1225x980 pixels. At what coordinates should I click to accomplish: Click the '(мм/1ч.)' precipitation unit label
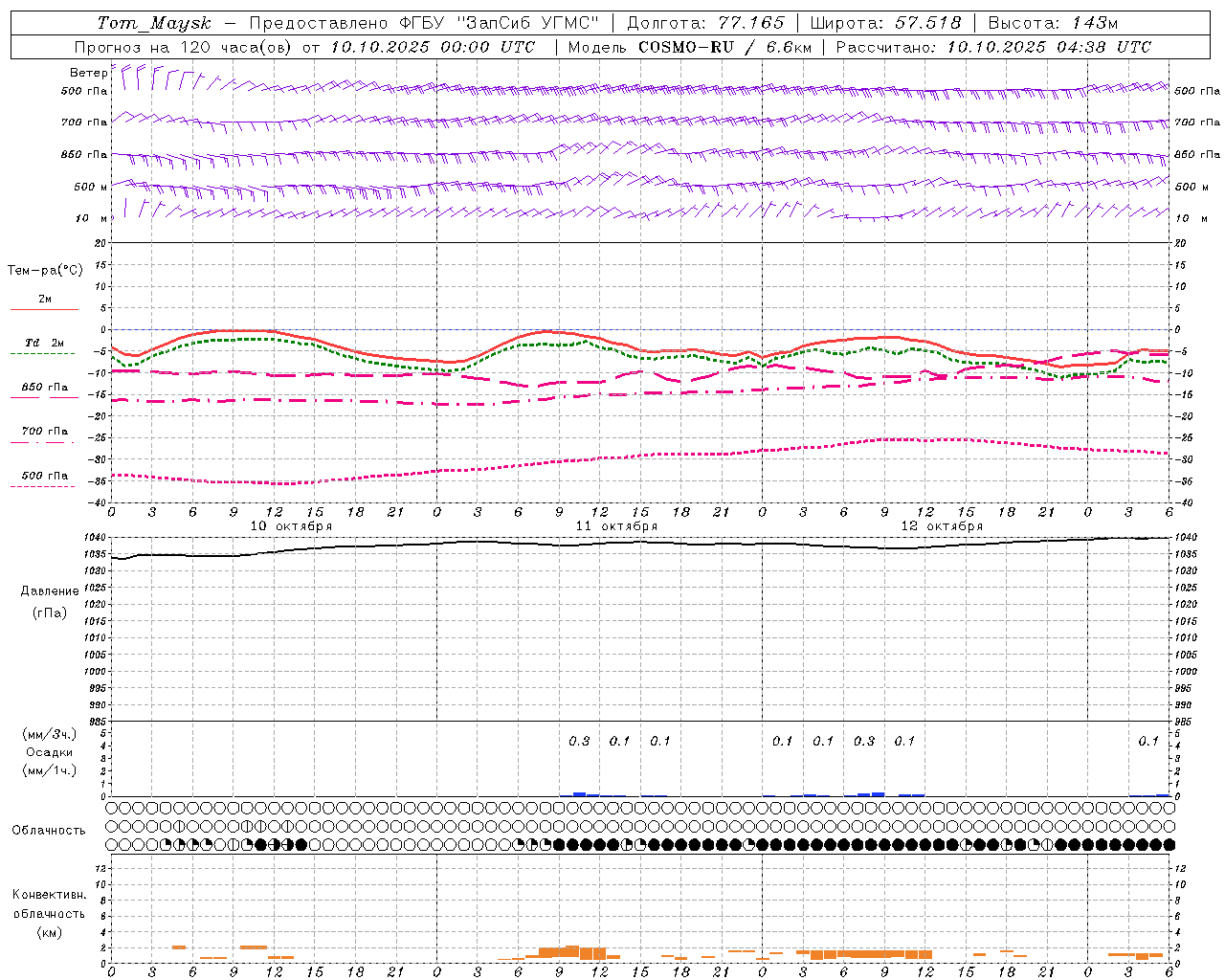pos(51,770)
